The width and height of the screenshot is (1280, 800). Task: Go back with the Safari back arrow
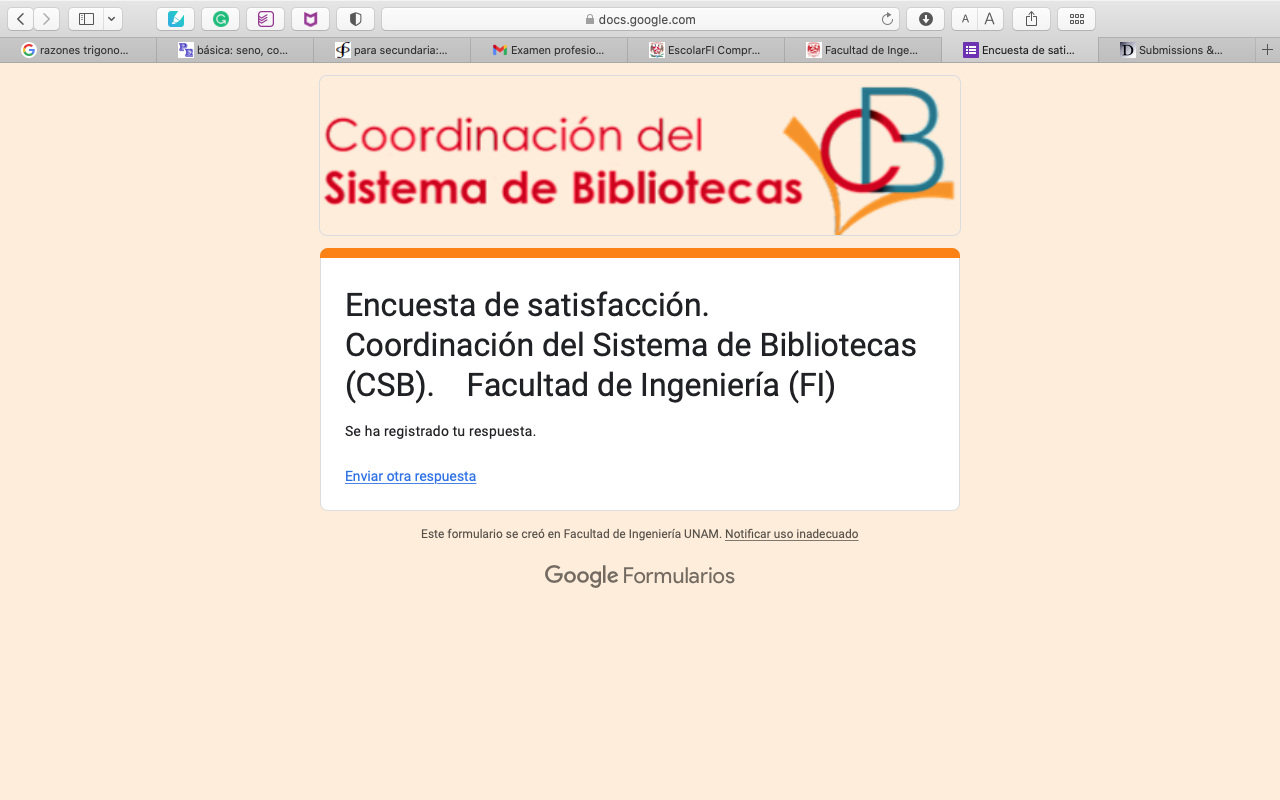[21, 19]
